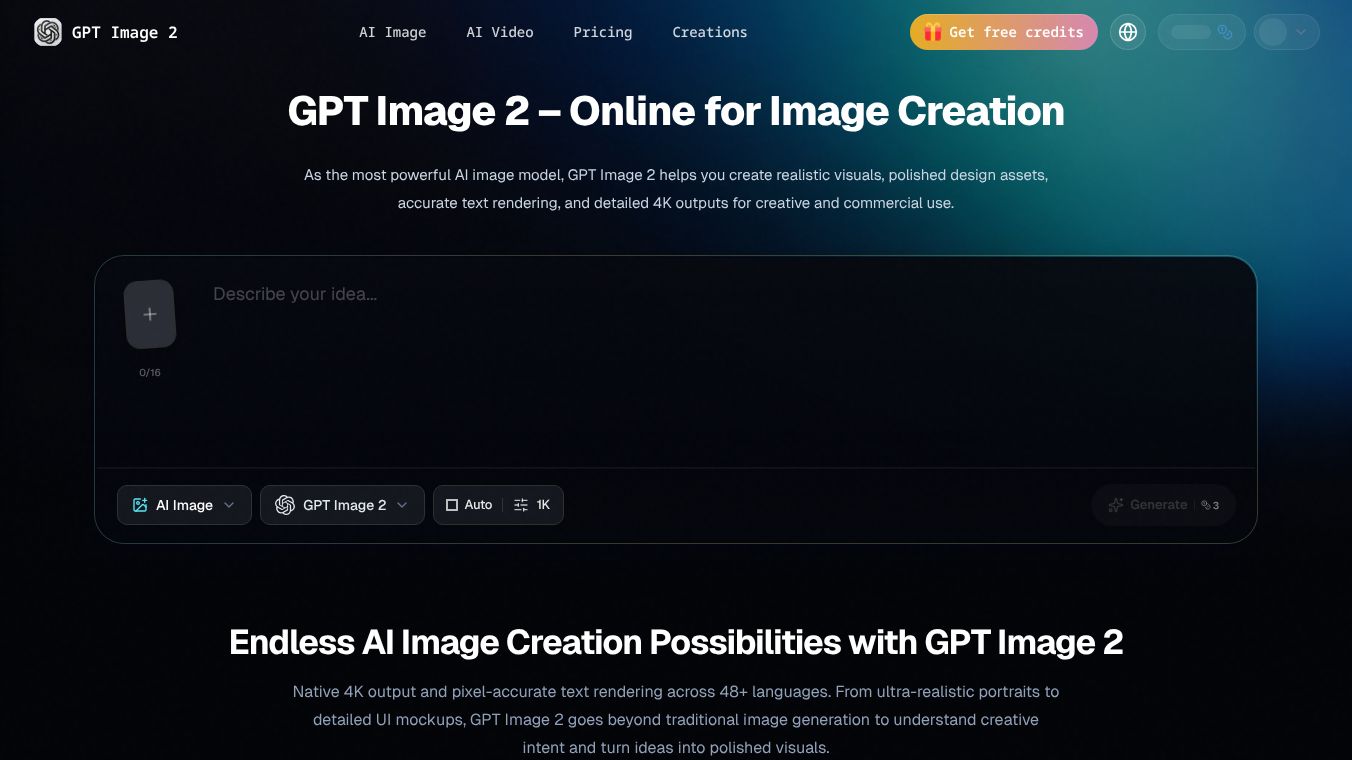Open the AI Image nav menu
The width and height of the screenshot is (1352, 760).
393,32
